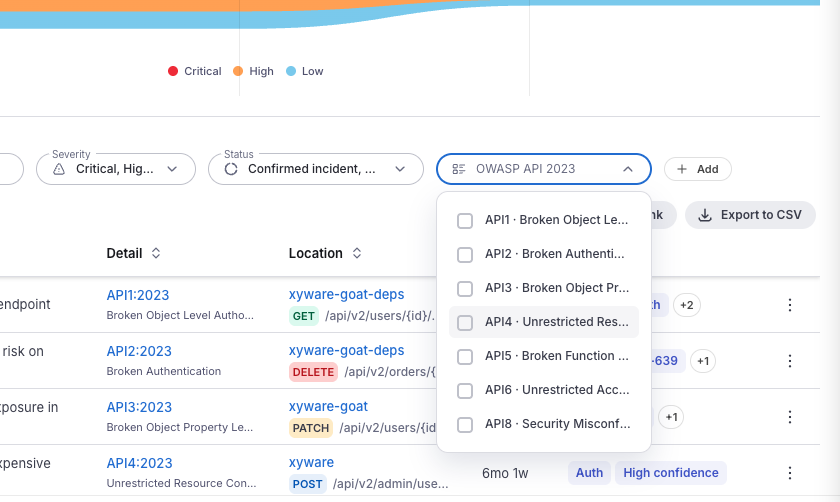Check the API3 Broken Object Property checkbox

pyautogui.click(x=464, y=289)
